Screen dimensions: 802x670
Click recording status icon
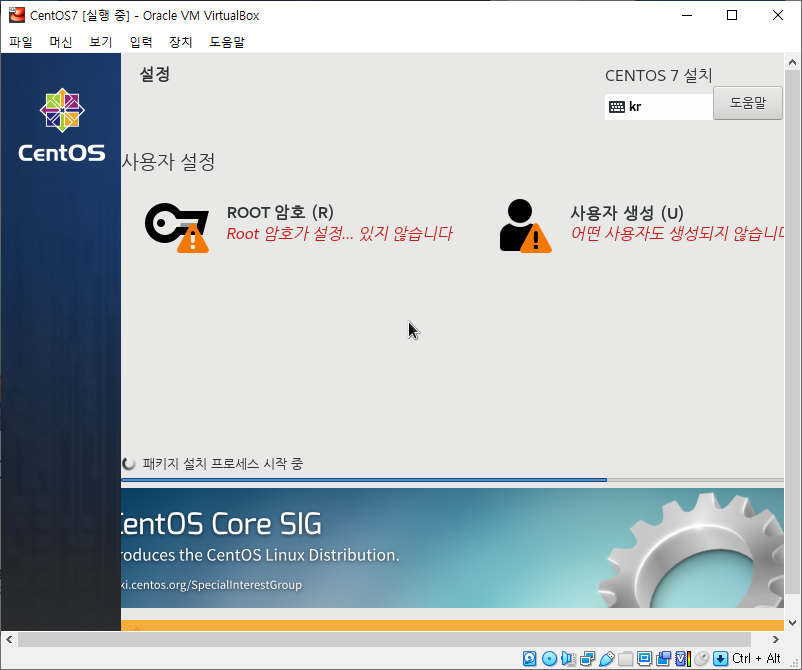(x=664, y=658)
